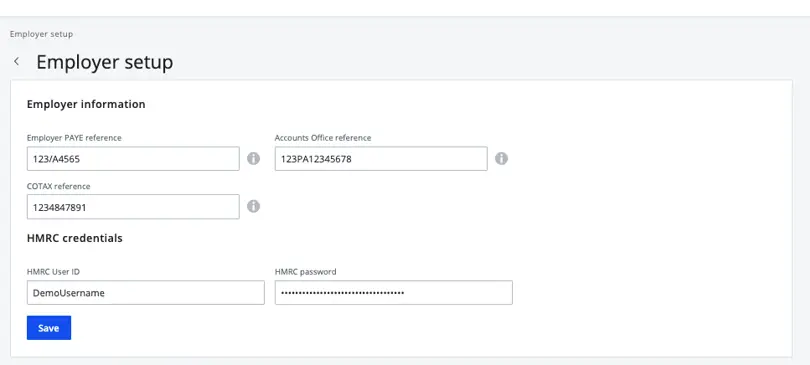Click the HMRC password field
Viewport: 810px width, 365px height.
point(394,293)
